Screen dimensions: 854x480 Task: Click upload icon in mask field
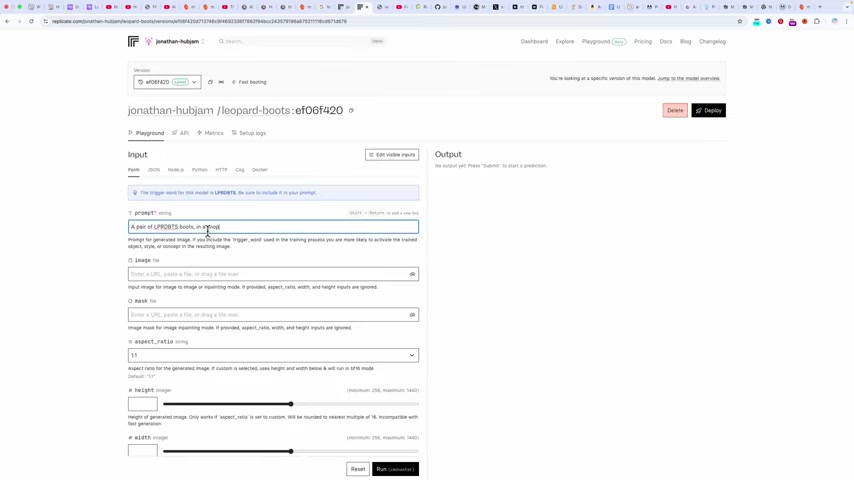pyautogui.click(x=412, y=315)
